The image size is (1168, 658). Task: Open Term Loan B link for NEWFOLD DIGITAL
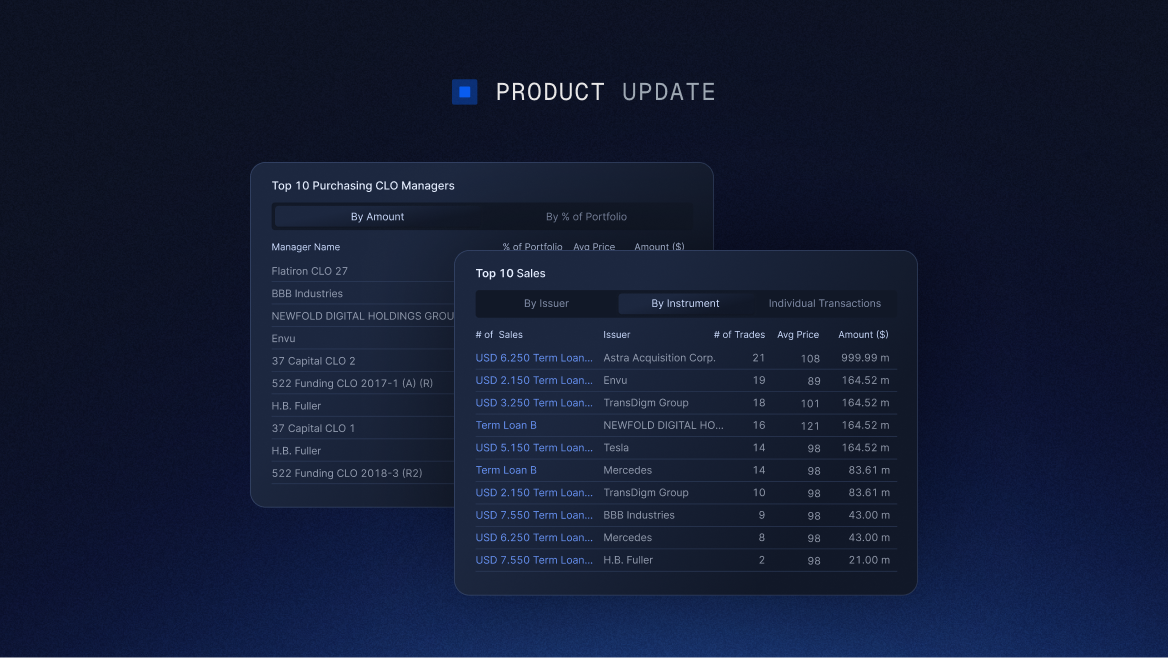tap(506, 425)
